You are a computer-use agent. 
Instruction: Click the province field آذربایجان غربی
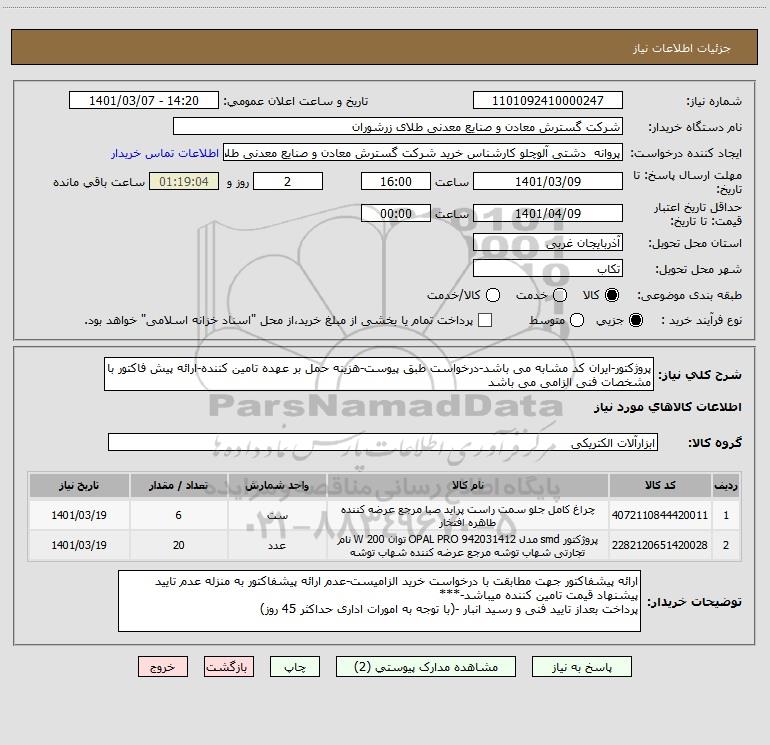click(x=548, y=243)
